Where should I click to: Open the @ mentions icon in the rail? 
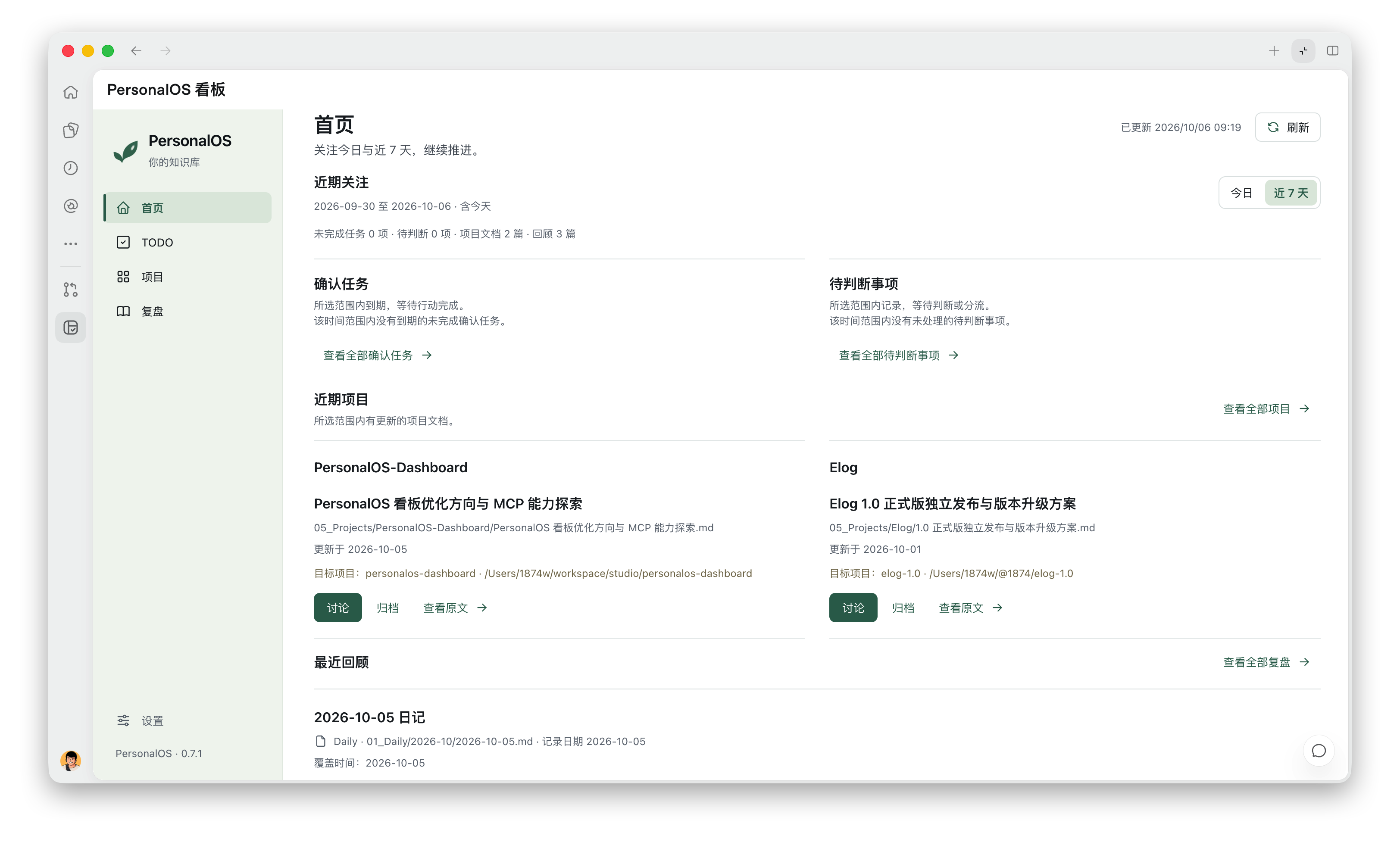70,206
